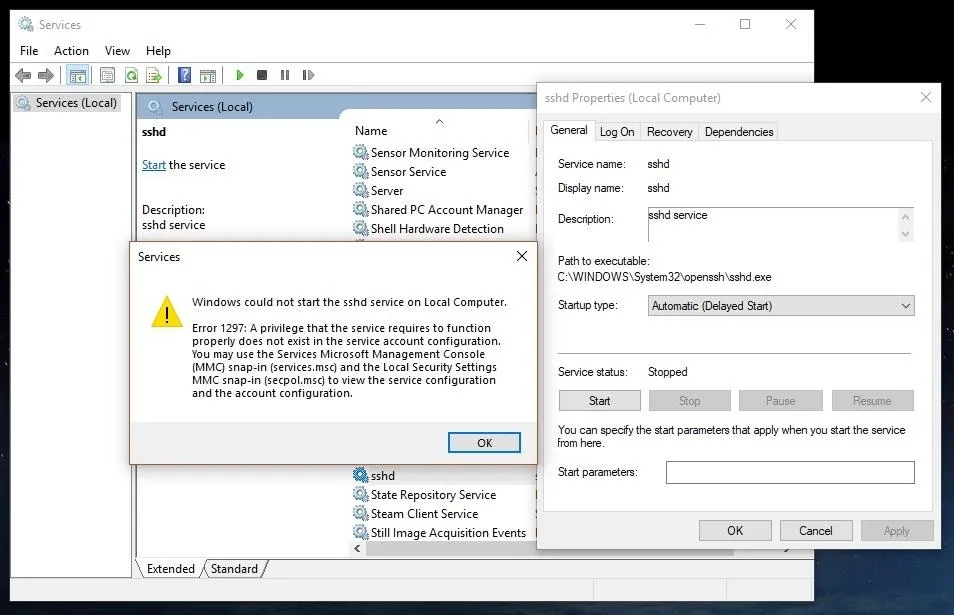This screenshot has width=954, height=615.
Task: Select the Sensor Monitoring Service row
Action: [x=440, y=153]
